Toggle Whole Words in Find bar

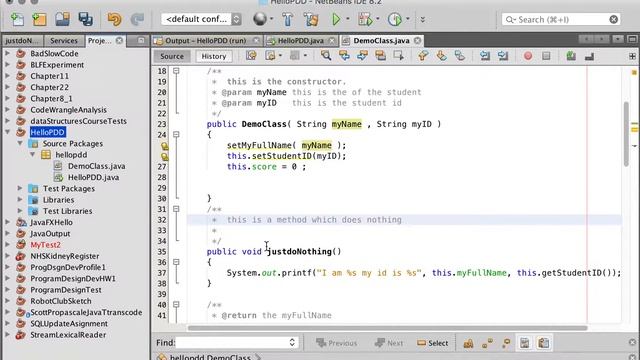pyautogui.click(x=487, y=343)
